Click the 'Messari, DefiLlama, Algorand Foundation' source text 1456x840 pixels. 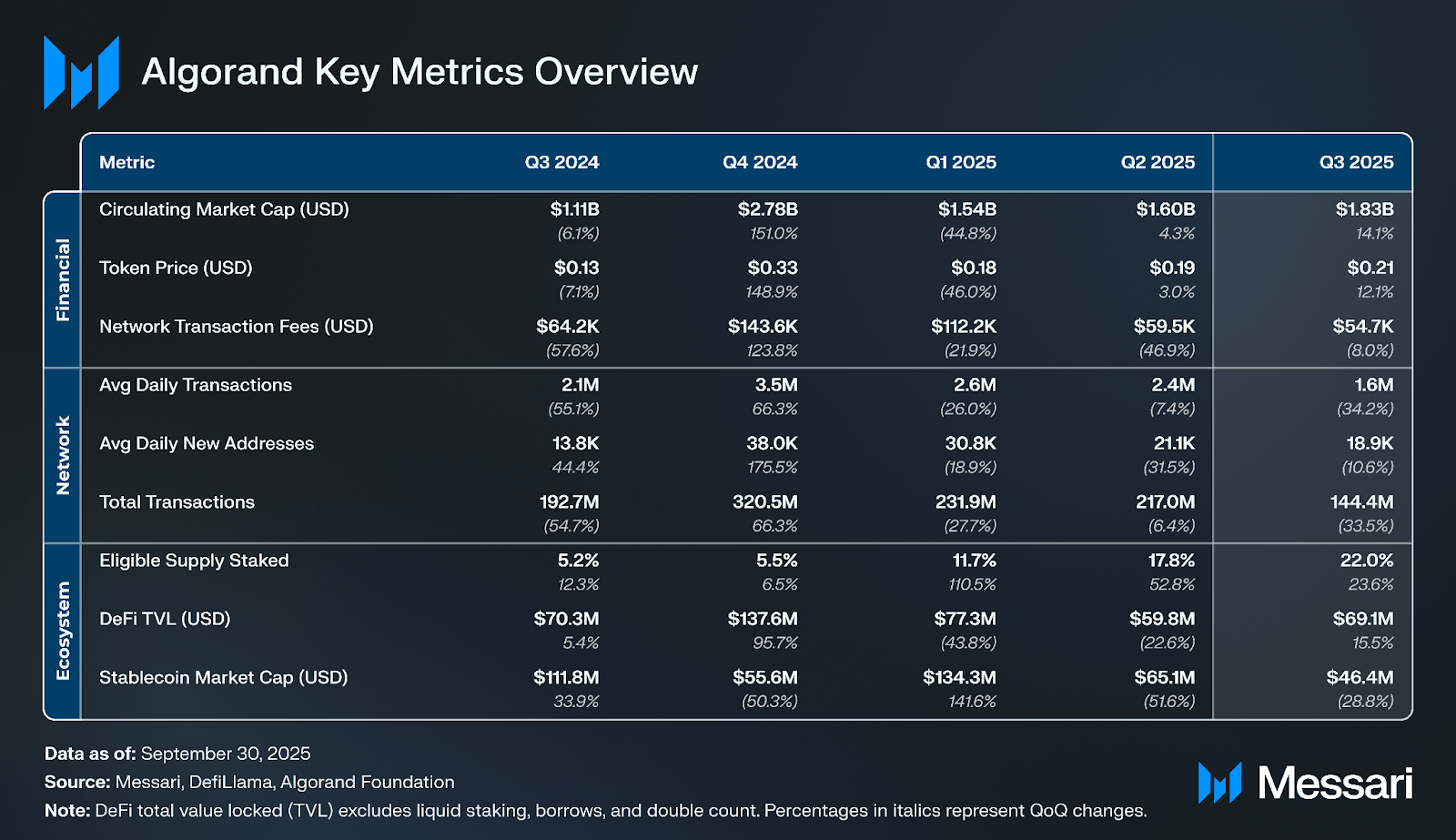coord(285,782)
